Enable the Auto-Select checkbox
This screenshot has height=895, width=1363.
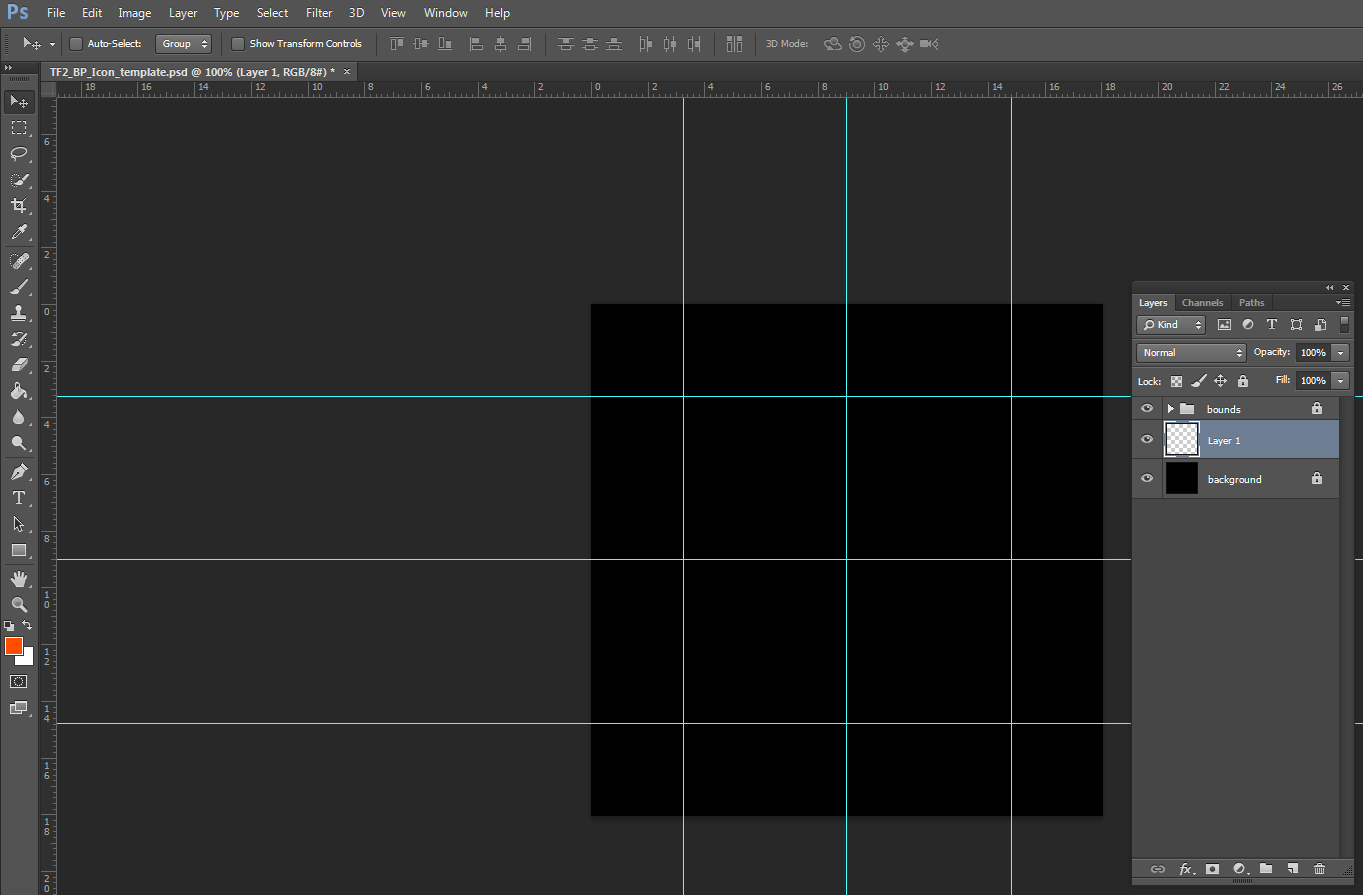click(x=76, y=44)
